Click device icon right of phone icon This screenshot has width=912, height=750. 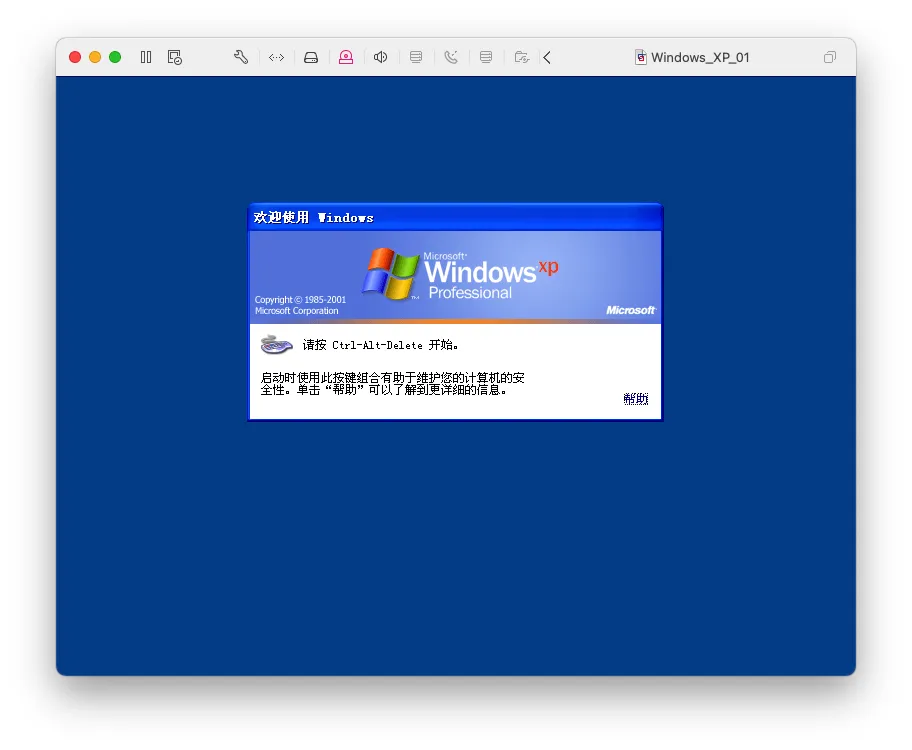(x=486, y=57)
